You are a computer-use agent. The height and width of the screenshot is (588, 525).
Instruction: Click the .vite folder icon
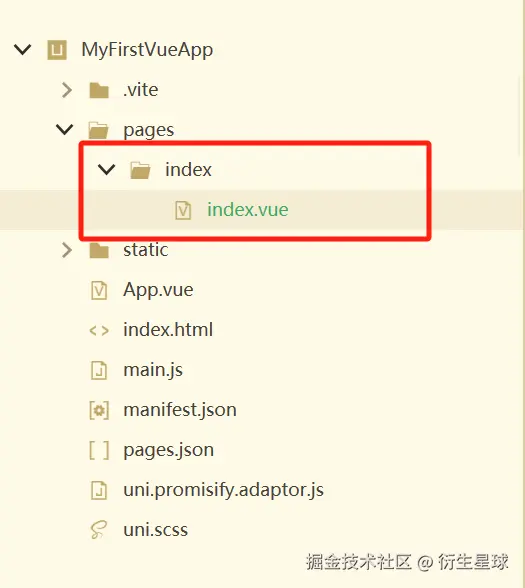(x=99, y=90)
